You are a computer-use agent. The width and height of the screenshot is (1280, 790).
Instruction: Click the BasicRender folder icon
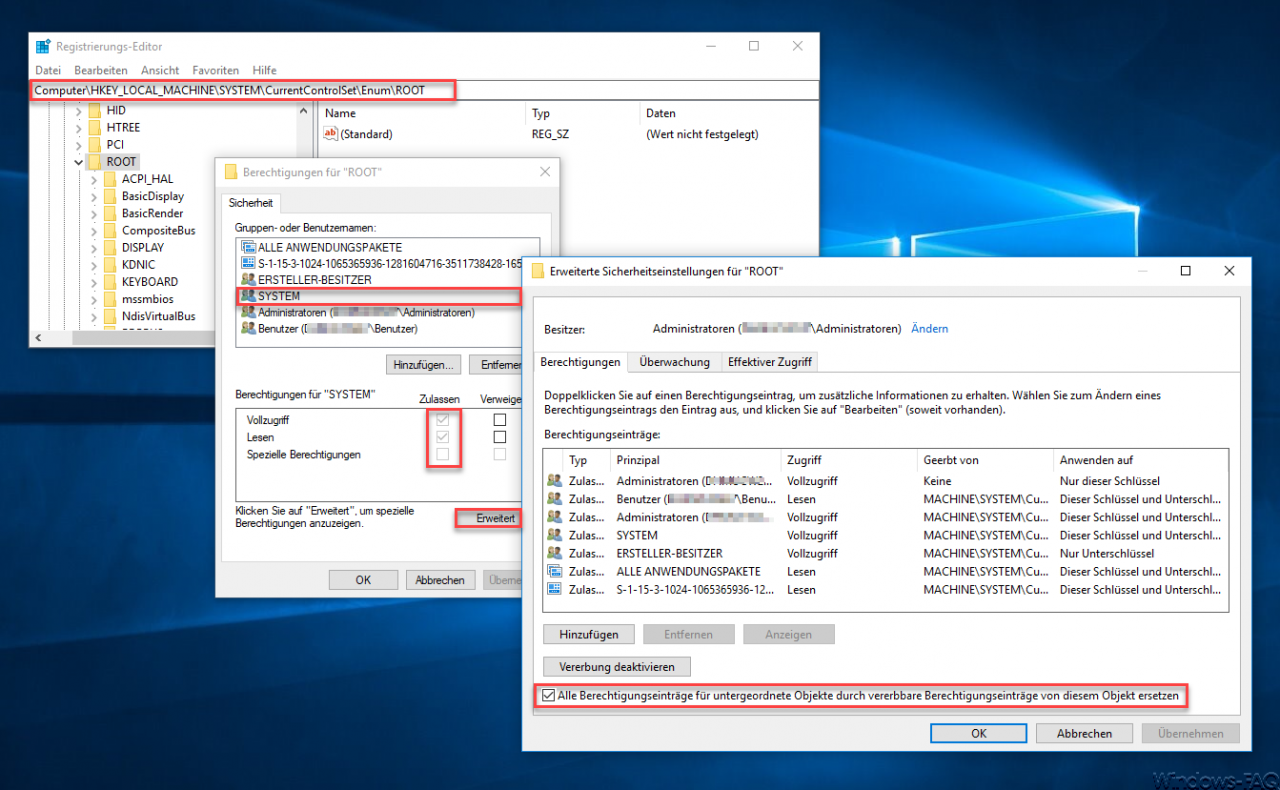tap(110, 213)
